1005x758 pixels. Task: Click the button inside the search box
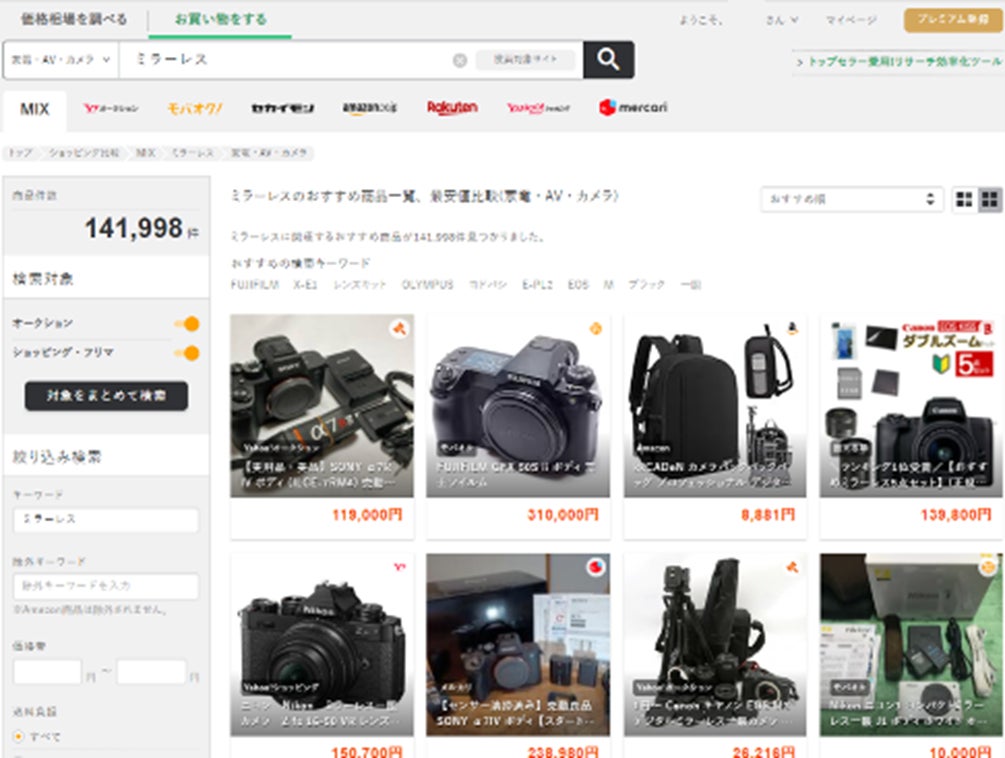coord(525,60)
